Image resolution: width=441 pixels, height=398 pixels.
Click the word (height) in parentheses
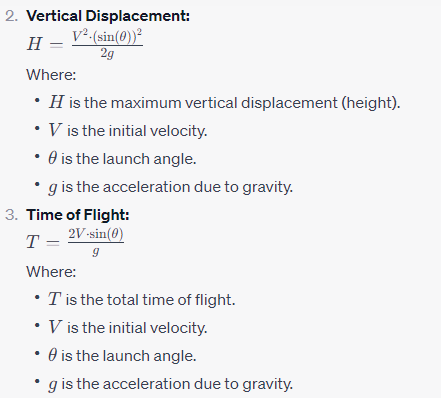pyautogui.click(x=370, y=103)
